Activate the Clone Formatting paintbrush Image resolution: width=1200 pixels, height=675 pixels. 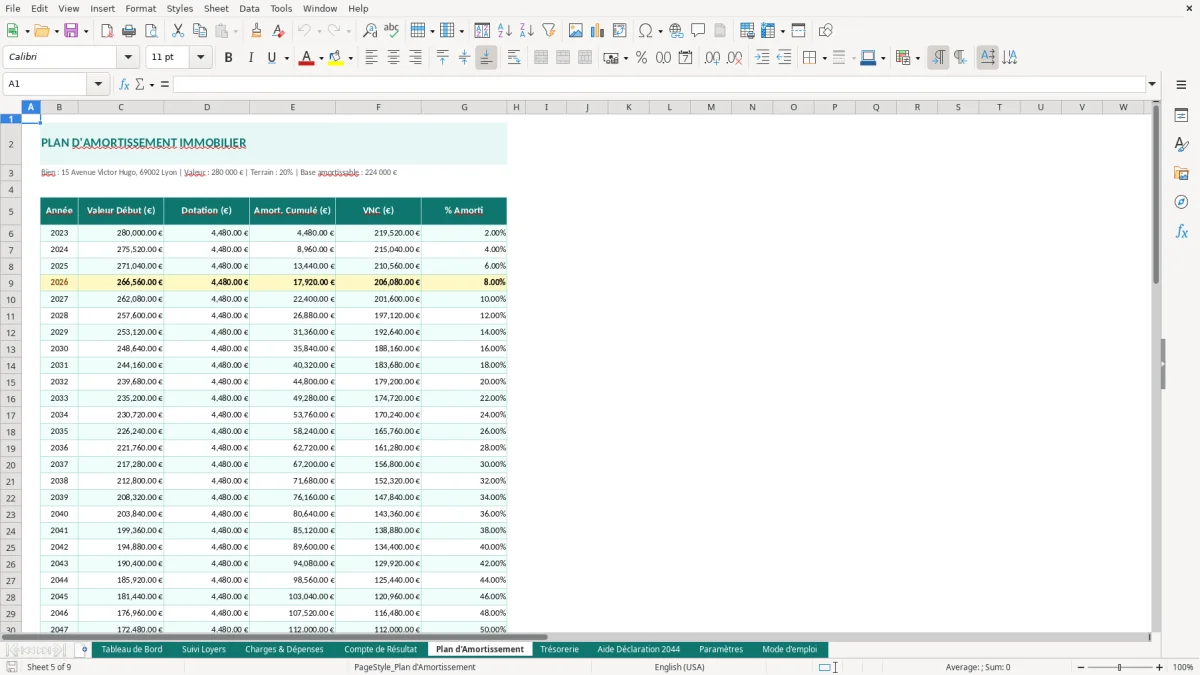pyautogui.click(x=256, y=31)
